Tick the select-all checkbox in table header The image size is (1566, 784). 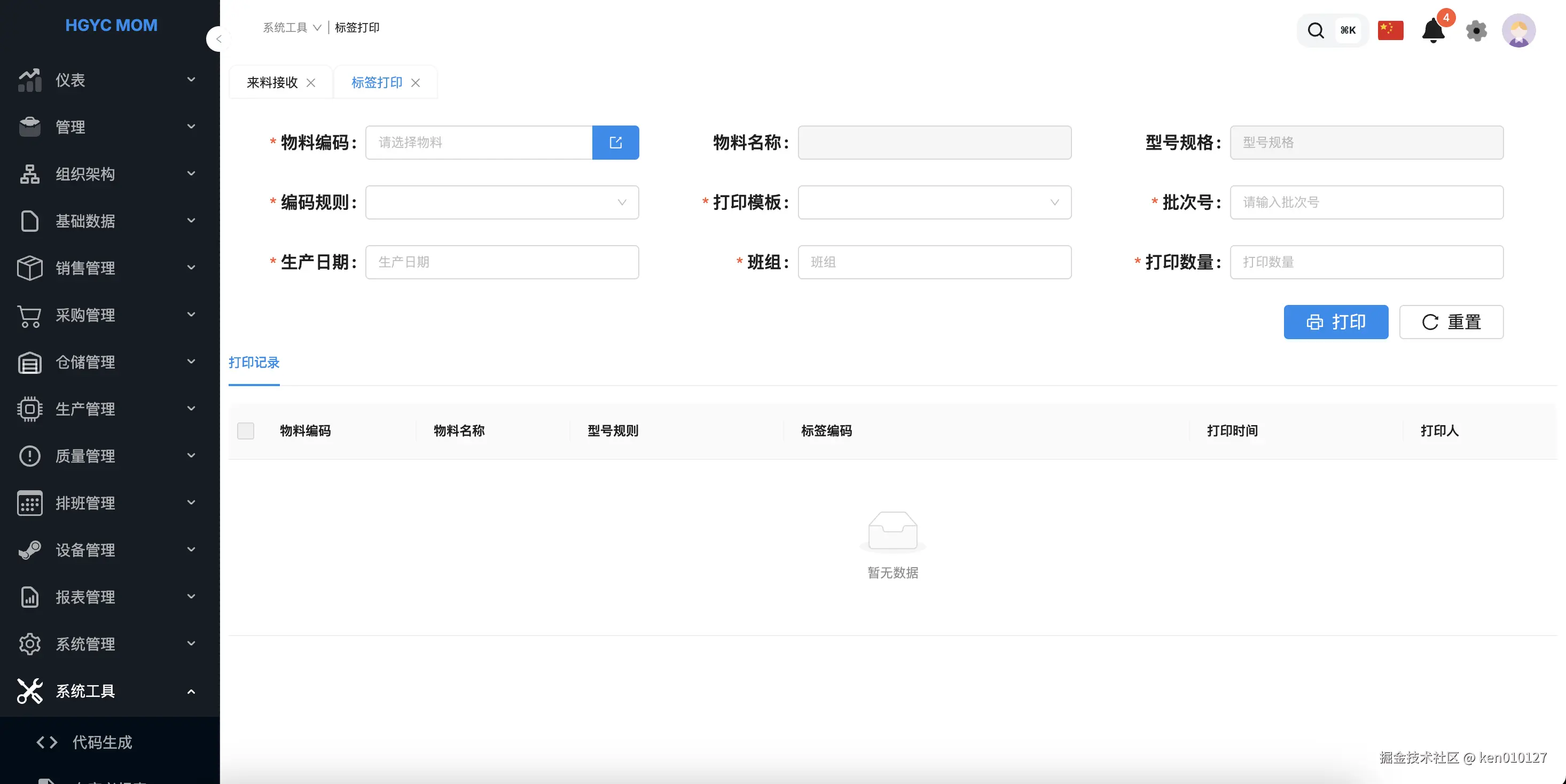pyautogui.click(x=246, y=431)
